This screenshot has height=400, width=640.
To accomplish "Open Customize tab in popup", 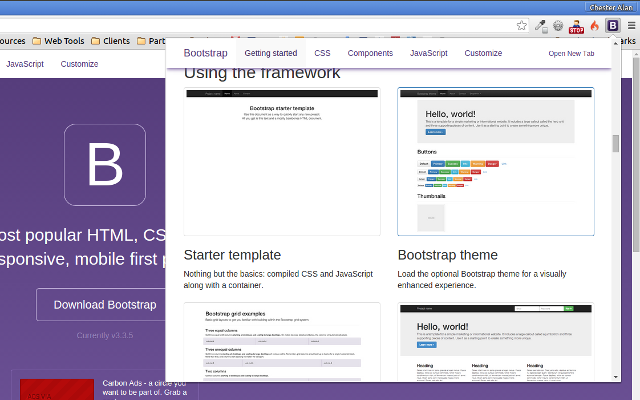I will pos(483,53).
